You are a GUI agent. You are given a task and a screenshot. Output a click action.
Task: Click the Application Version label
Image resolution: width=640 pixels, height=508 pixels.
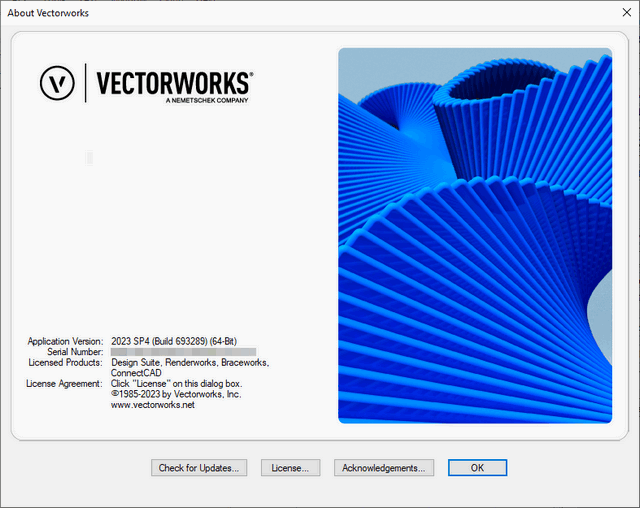coord(65,341)
